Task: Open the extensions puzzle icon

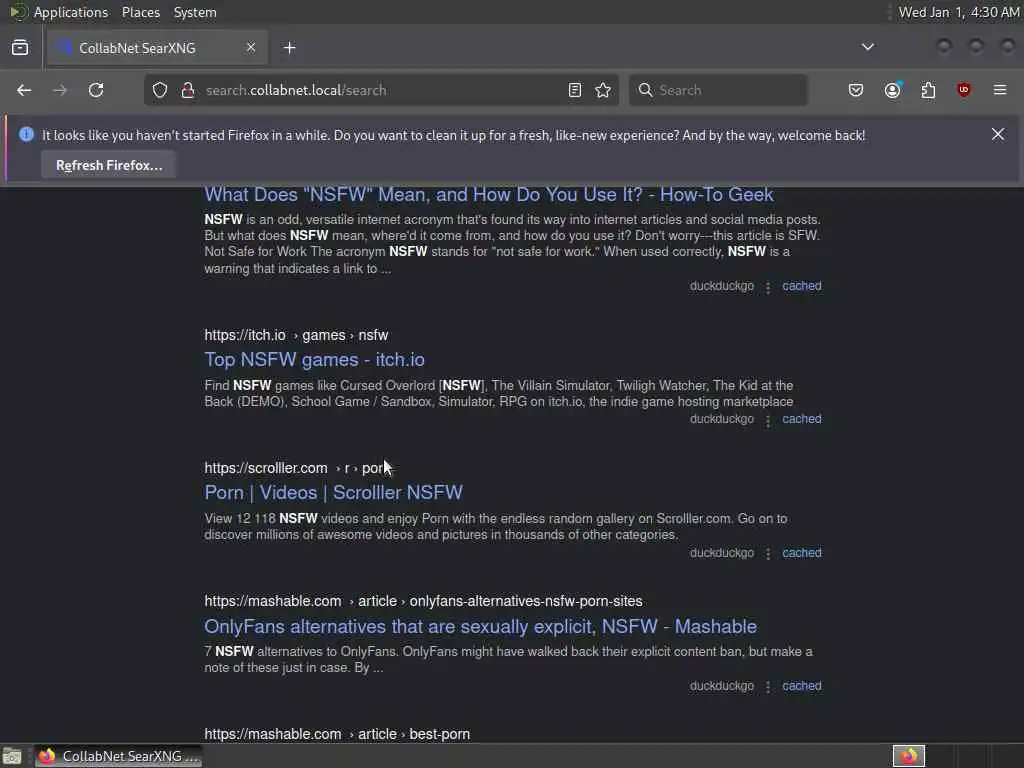Action: pos(928,90)
